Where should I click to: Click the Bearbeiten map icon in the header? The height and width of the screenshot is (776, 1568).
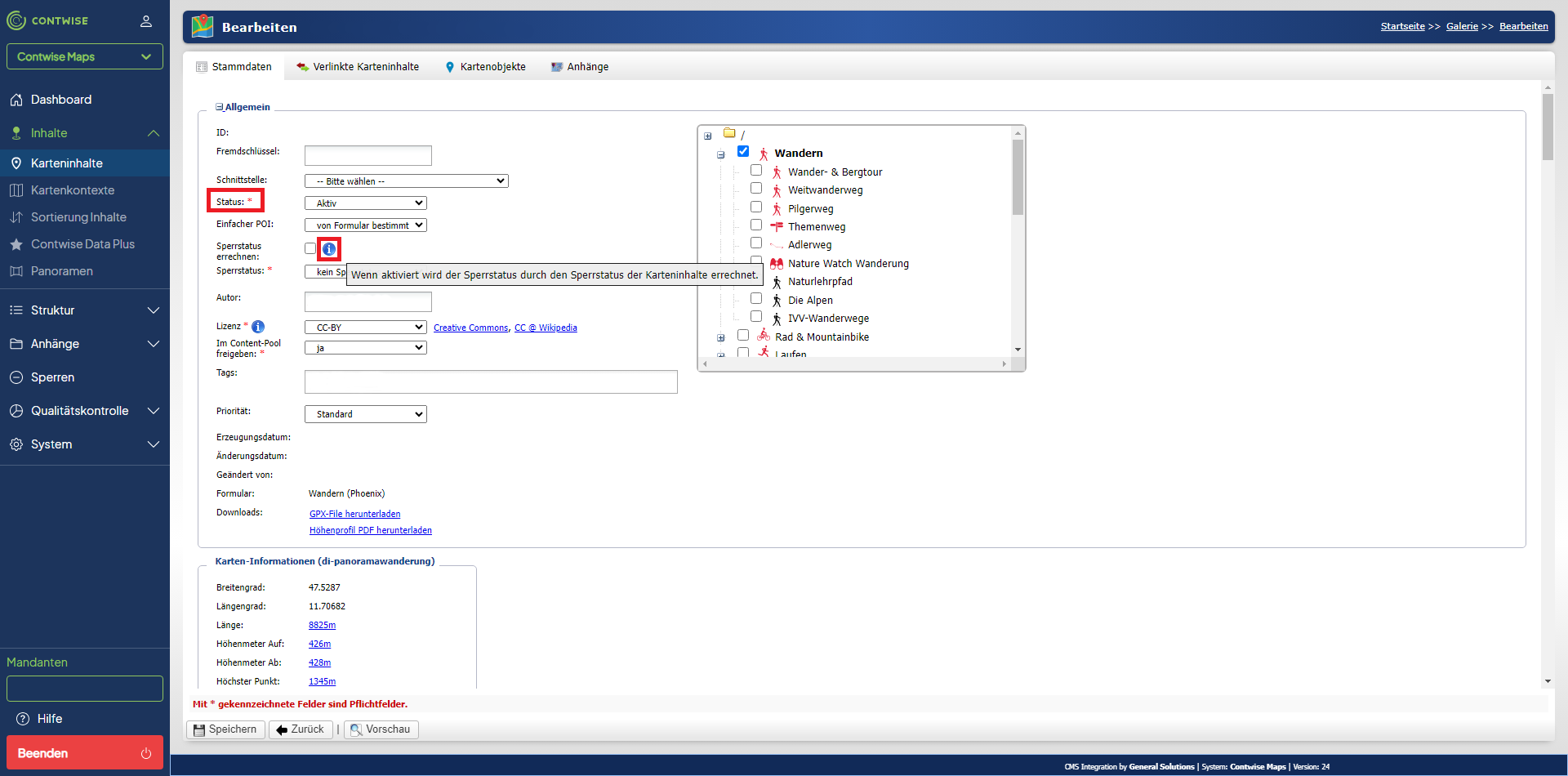203,27
